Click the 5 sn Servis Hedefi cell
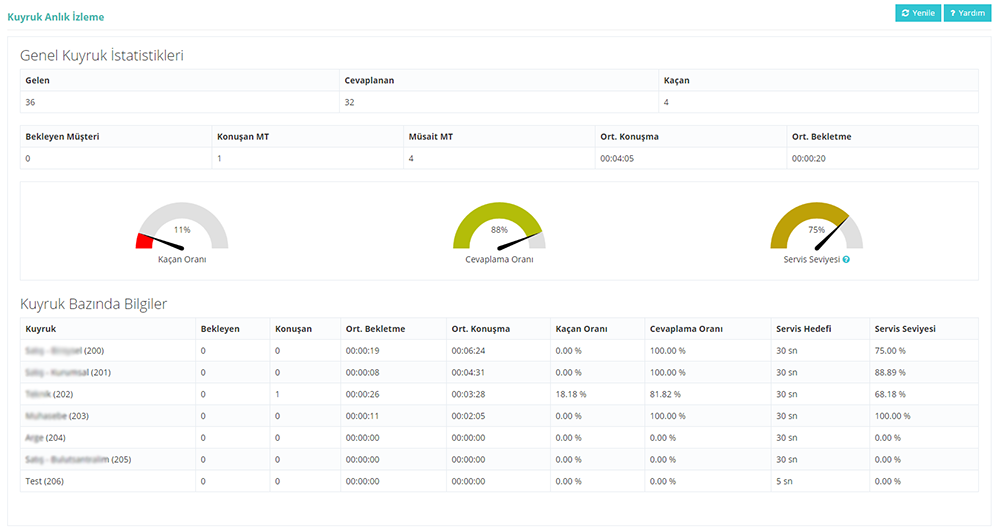Image resolution: width=1000 pixels, height=532 pixels. [x=786, y=481]
